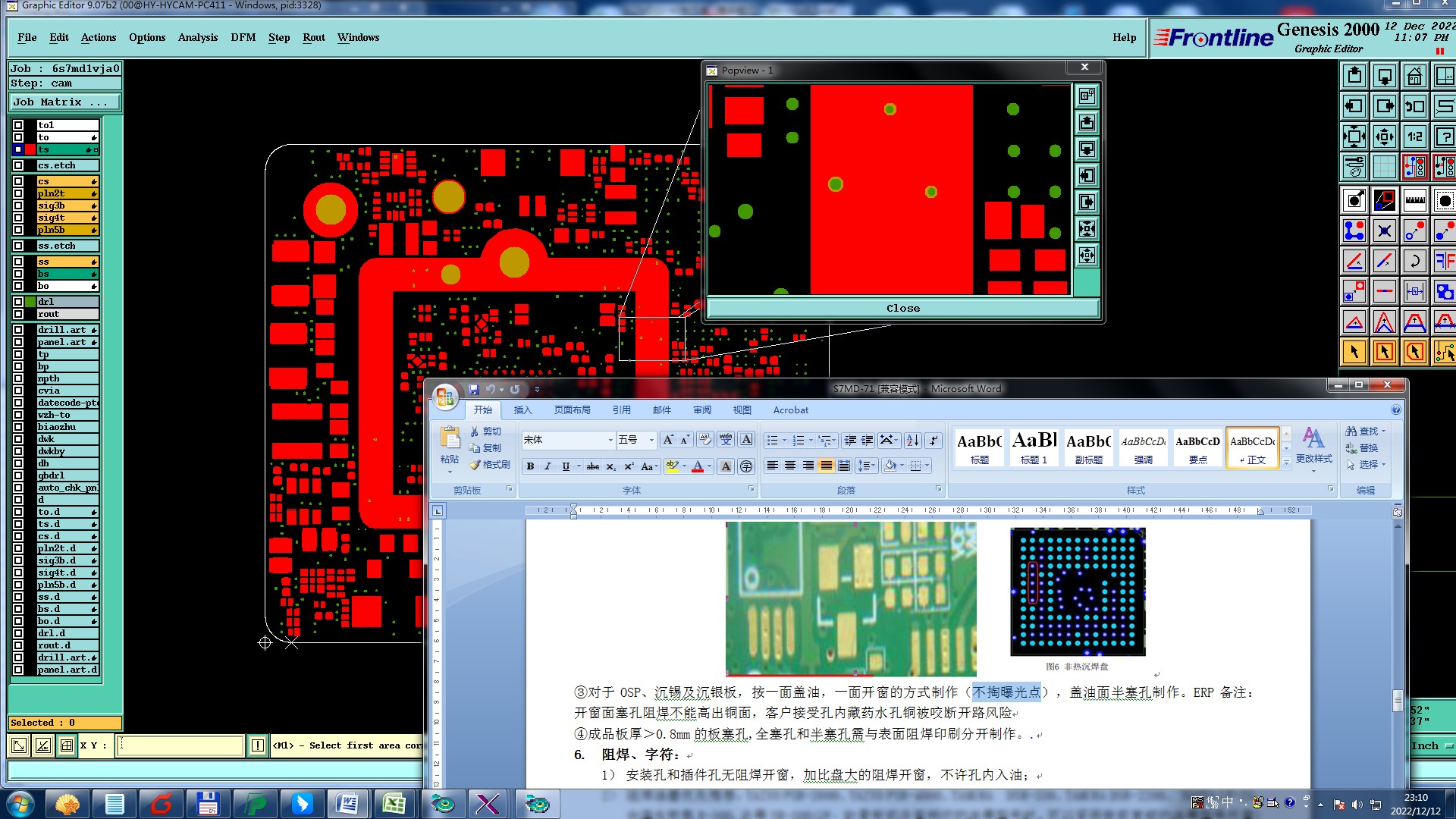Enable the checkbox beside the cs layer
This screenshot has height=819, width=1456.
click(18, 181)
